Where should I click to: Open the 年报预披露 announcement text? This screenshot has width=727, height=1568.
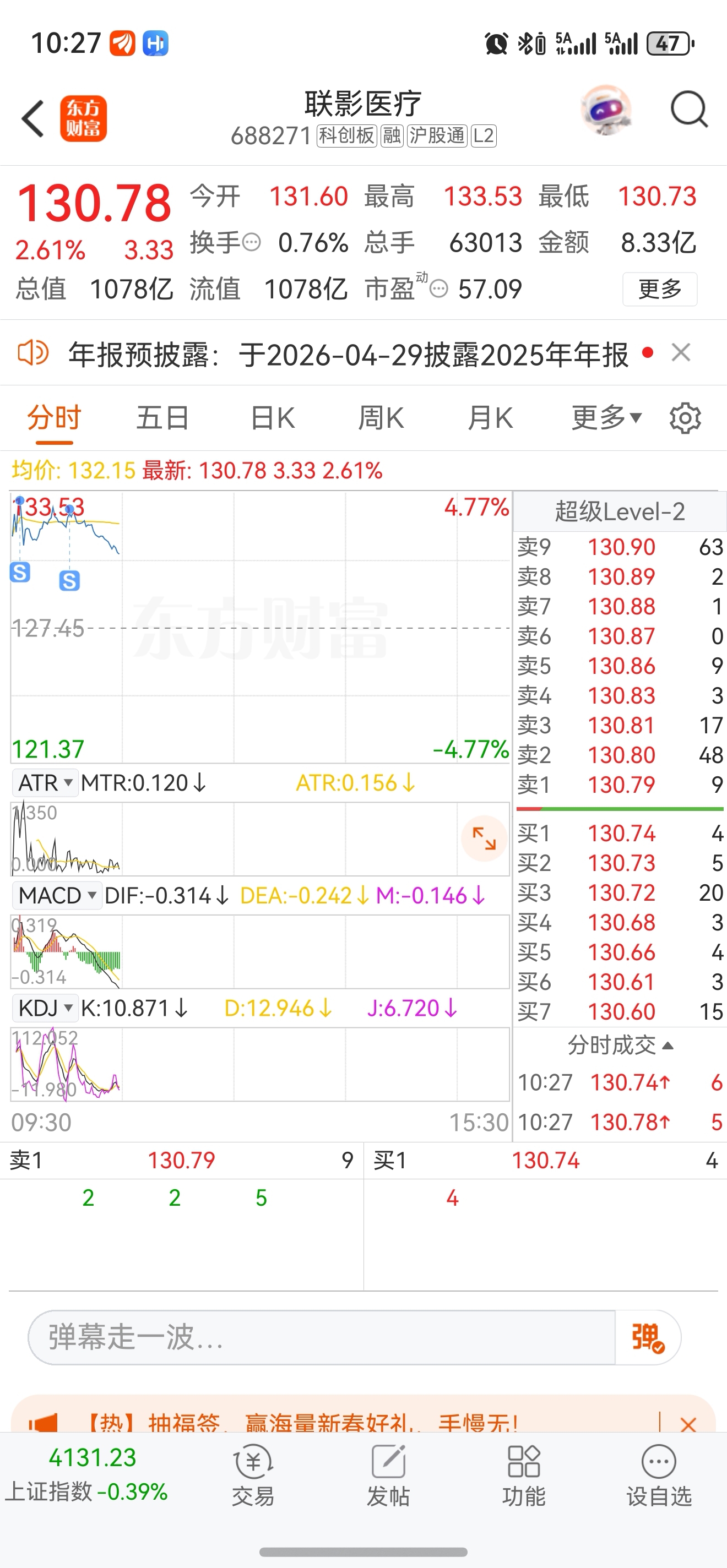[x=348, y=354]
